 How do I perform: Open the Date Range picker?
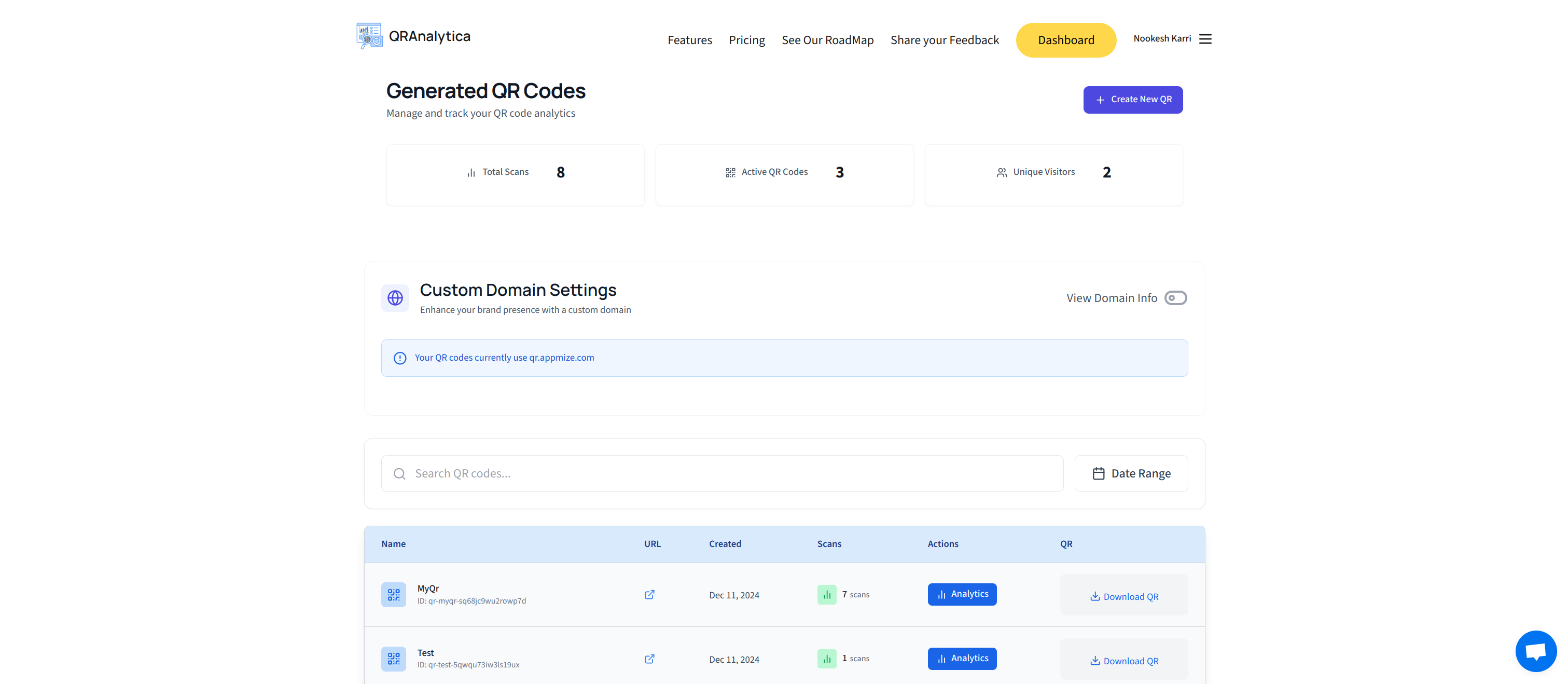(x=1131, y=474)
